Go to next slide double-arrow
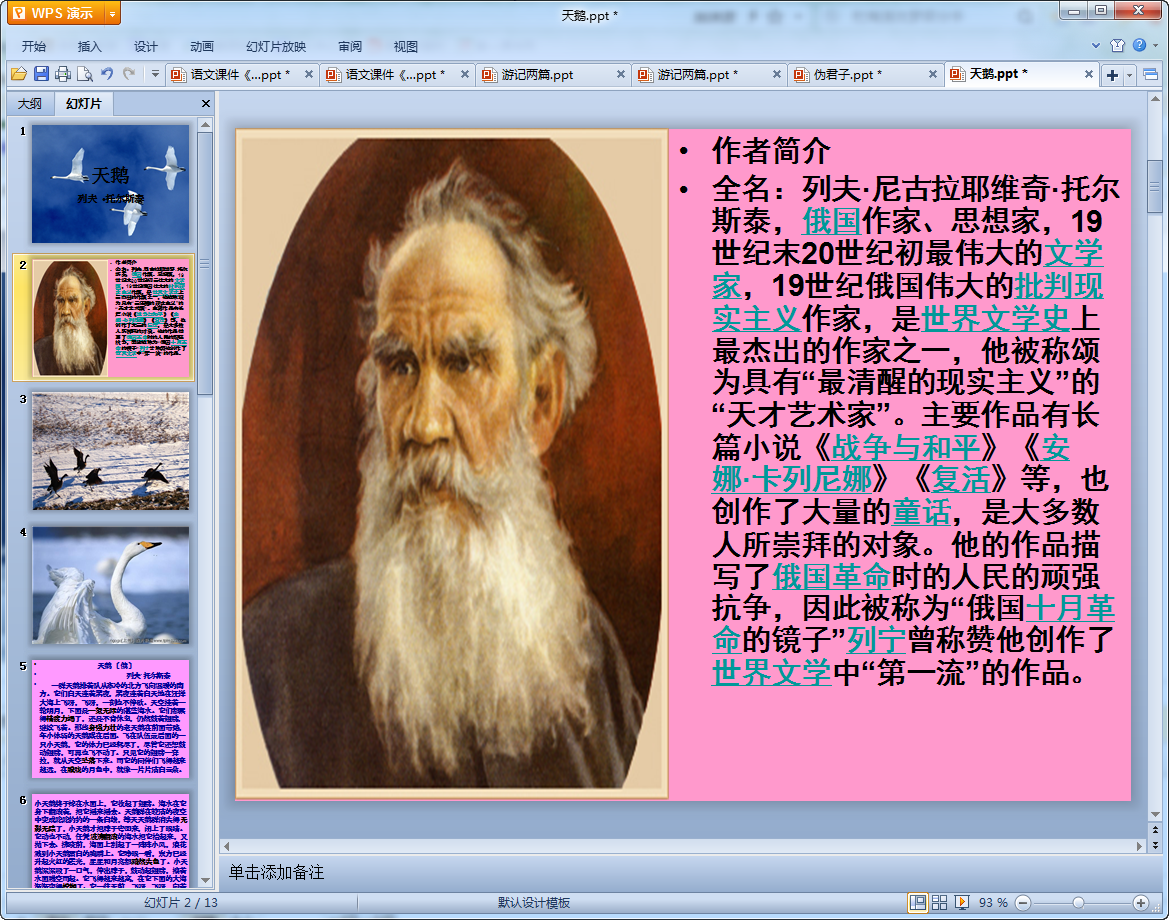The height and width of the screenshot is (920, 1169). 1156,845
